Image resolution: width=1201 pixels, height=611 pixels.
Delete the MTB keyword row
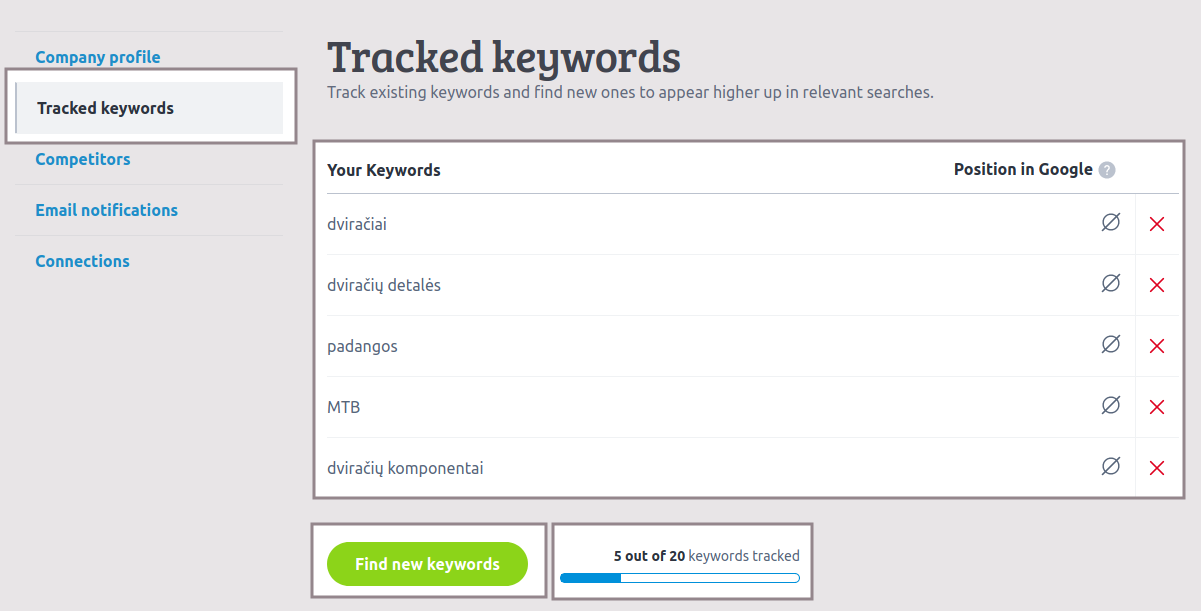1157,408
